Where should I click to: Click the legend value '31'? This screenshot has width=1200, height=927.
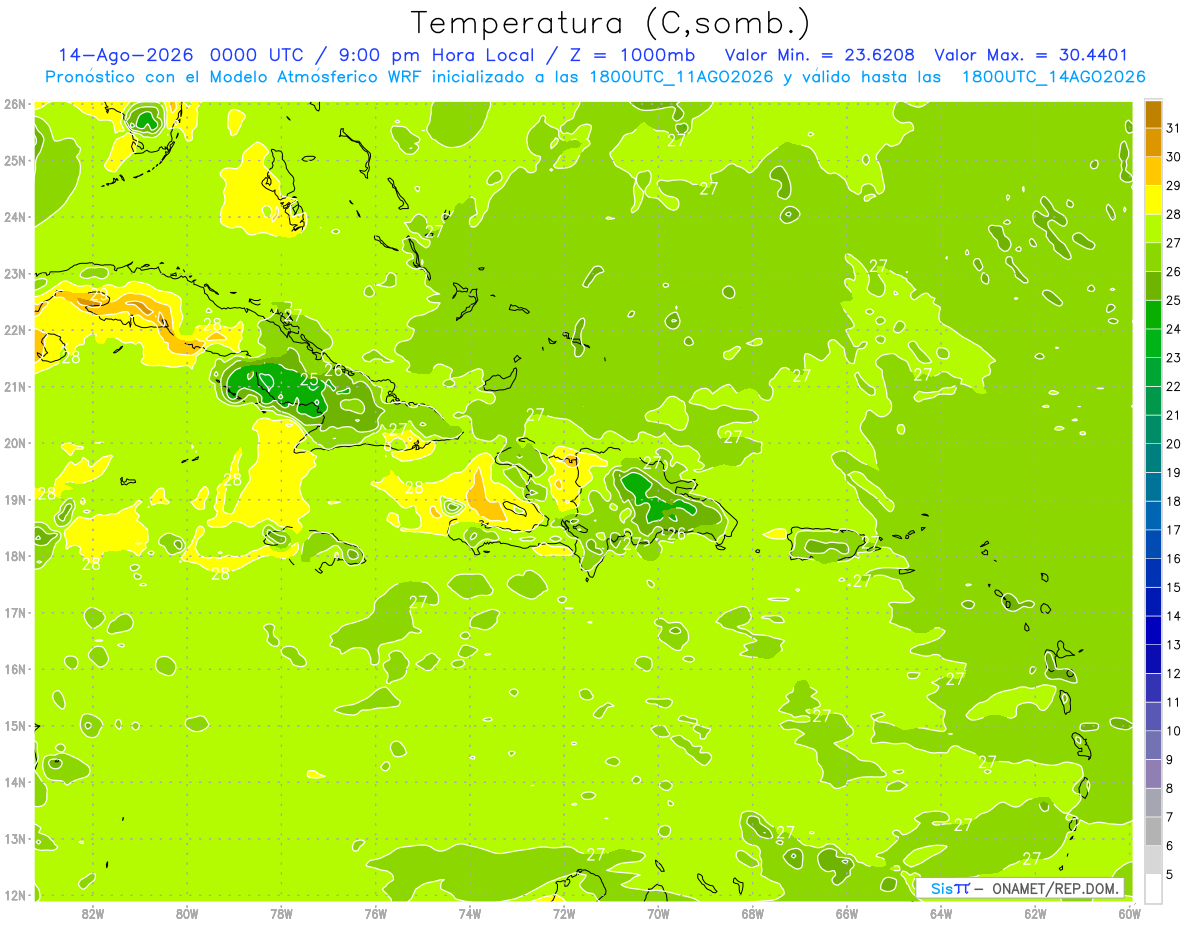pos(1173,127)
